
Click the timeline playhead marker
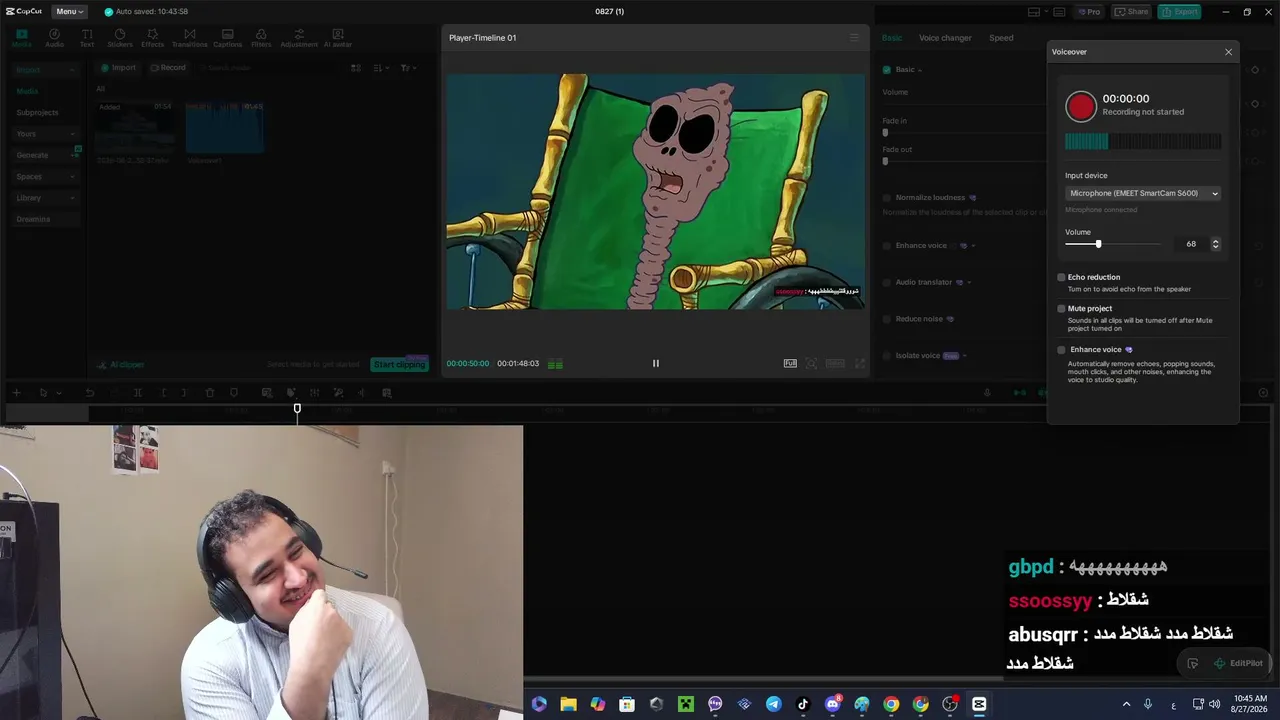297,408
